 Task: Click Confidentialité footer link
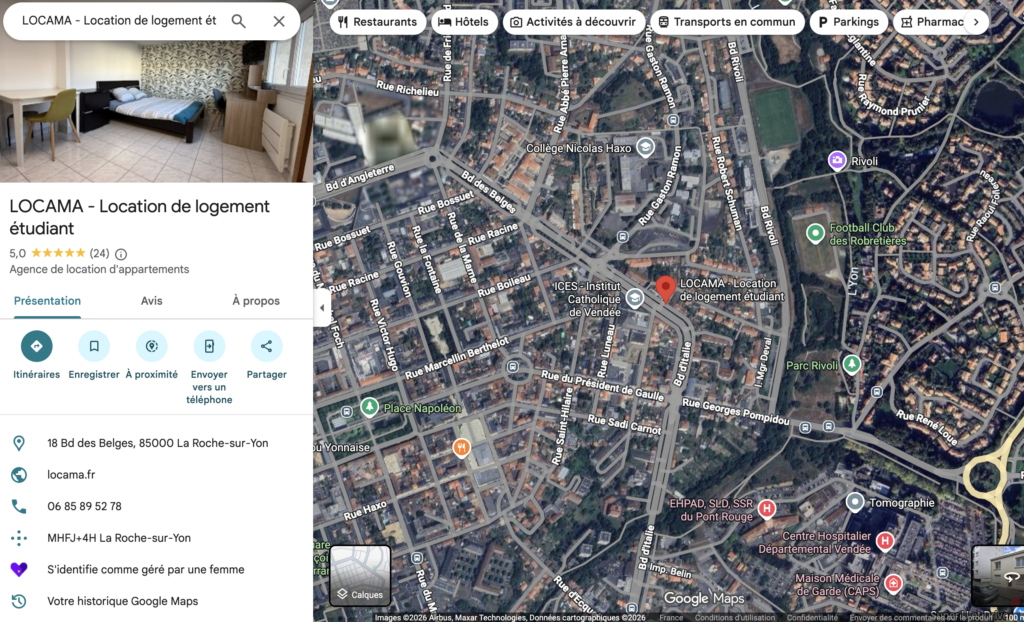pyautogui.click(x=812, y=617)
